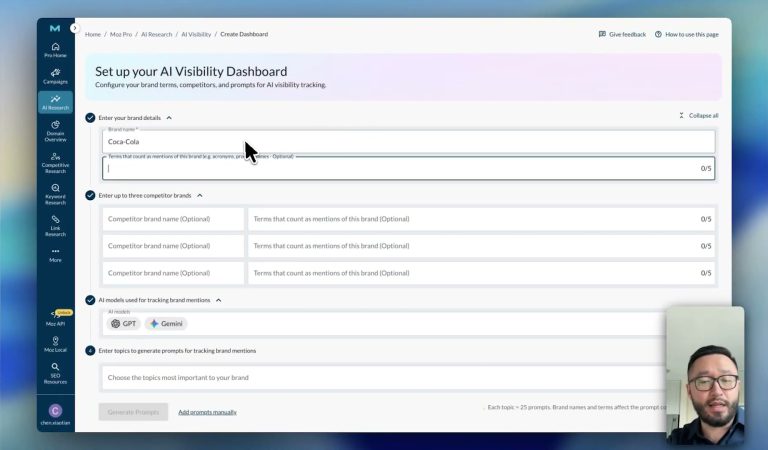Click the brand details step checkmark

point(90,118)
